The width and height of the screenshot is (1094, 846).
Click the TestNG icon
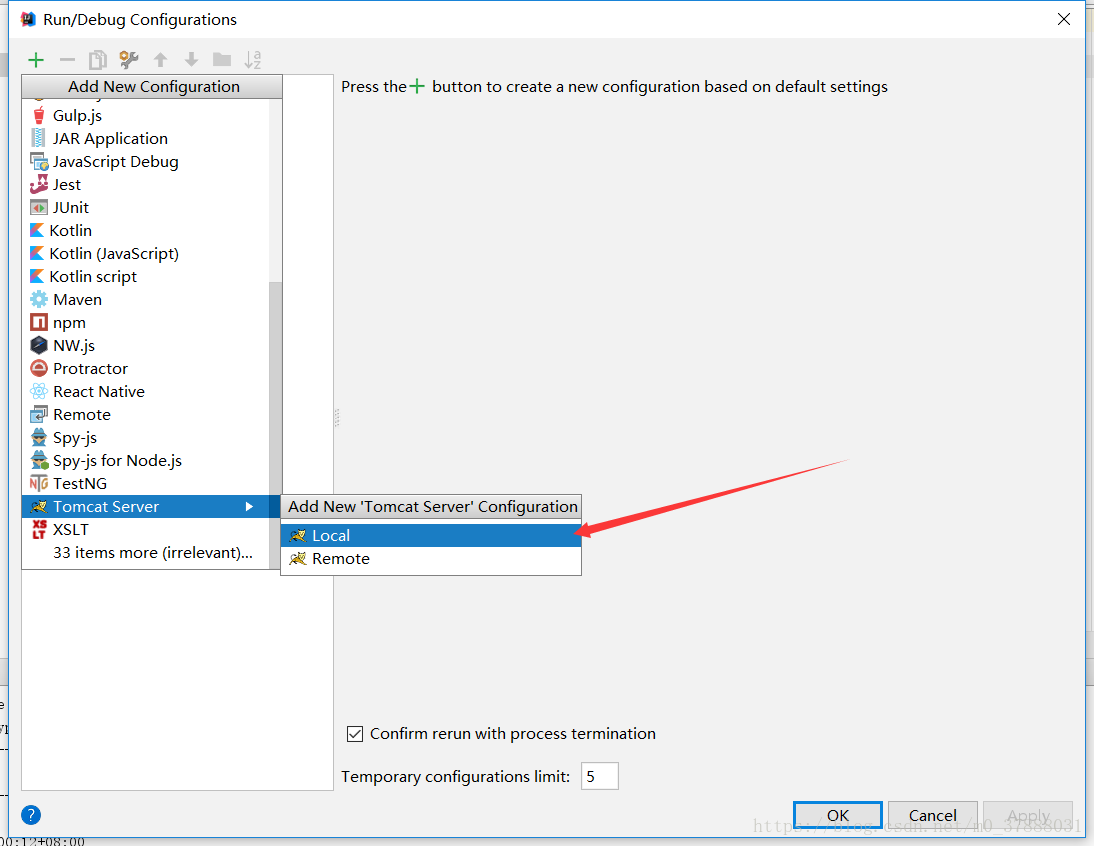(39, 484)
